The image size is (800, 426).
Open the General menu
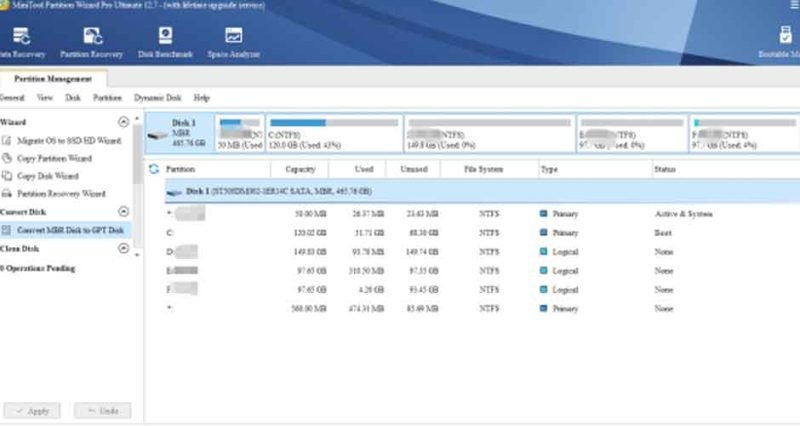click(12, 97)
